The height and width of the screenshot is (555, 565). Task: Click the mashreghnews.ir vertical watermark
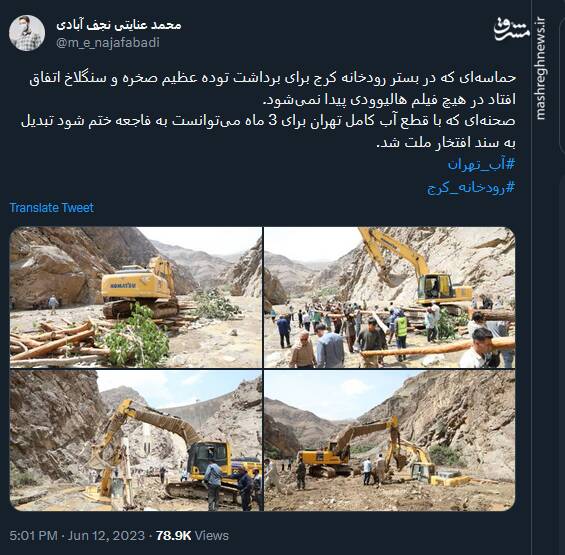540,68
